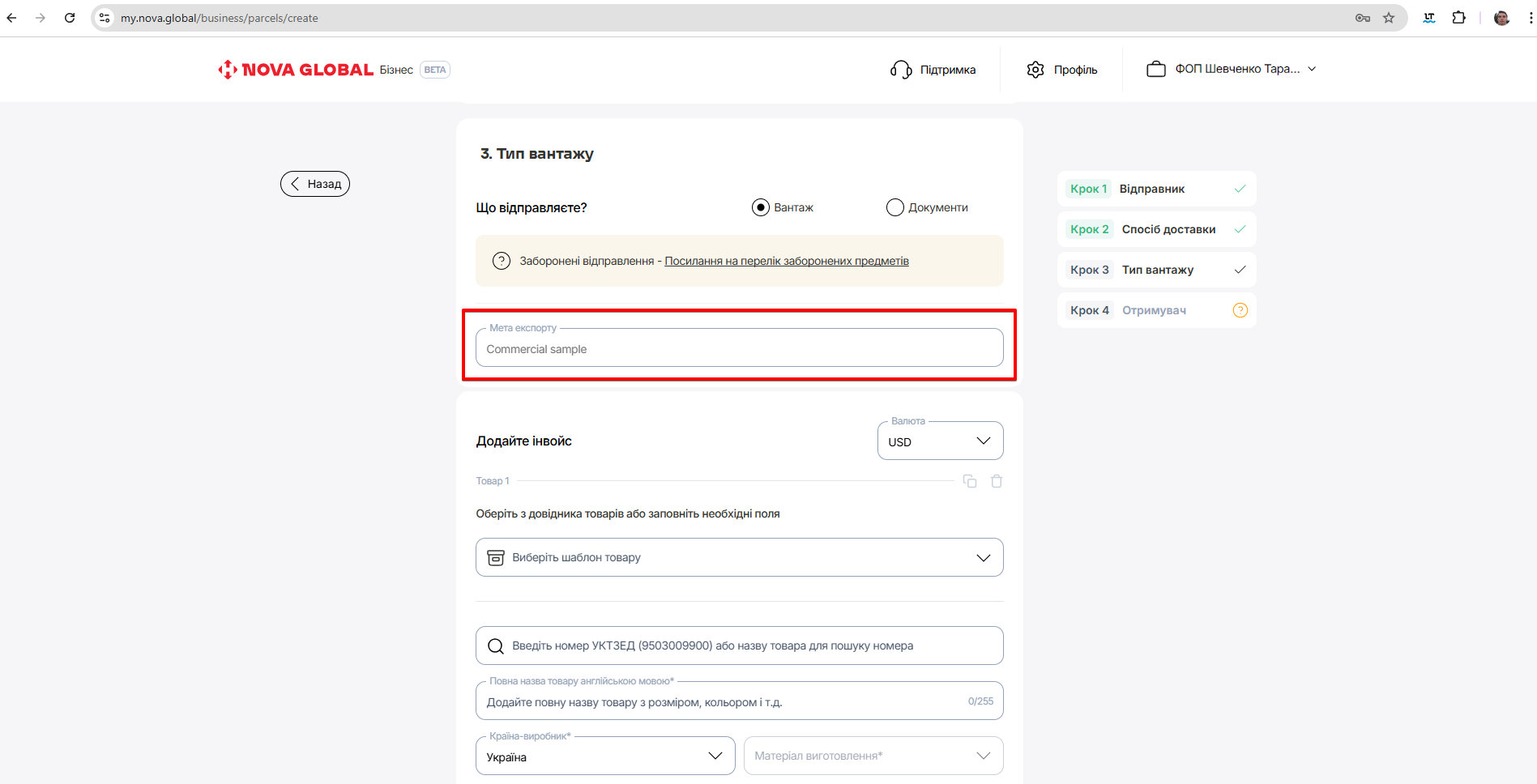Click the Nova Global logo
The height and width of the screenshot is (784, 1537).
296,70
